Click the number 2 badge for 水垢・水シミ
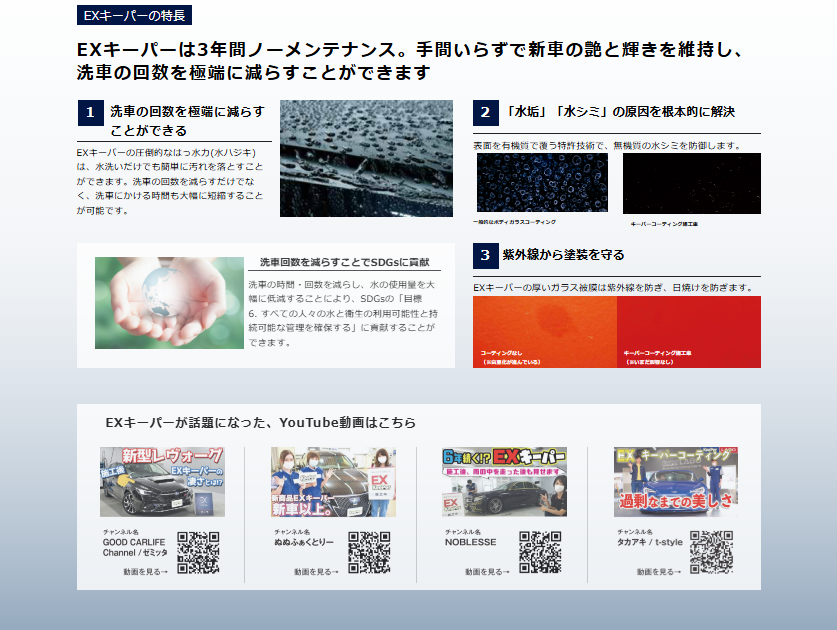The image size is (837, 630). coord(485,112)
